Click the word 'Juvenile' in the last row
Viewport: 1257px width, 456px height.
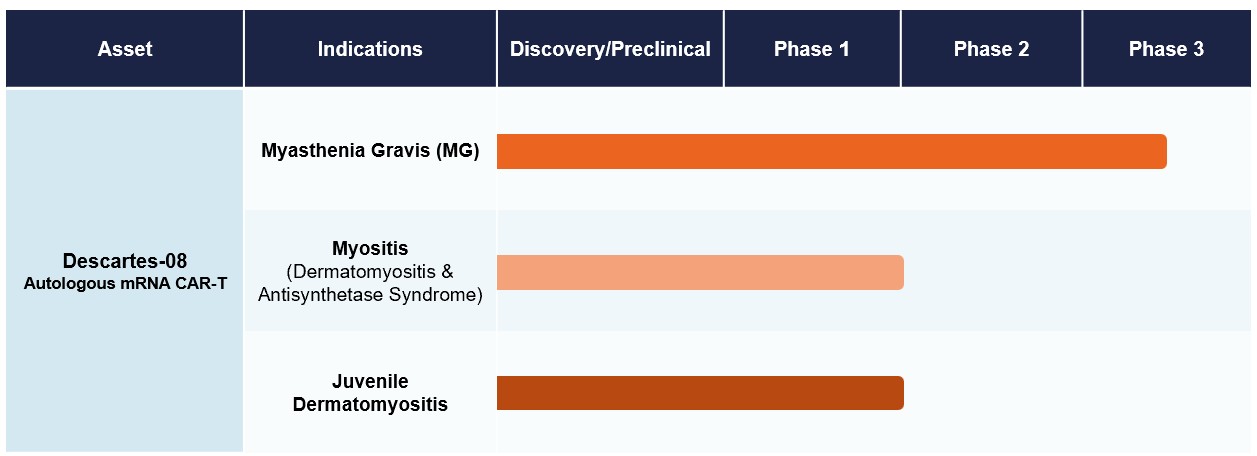point(370,382)
